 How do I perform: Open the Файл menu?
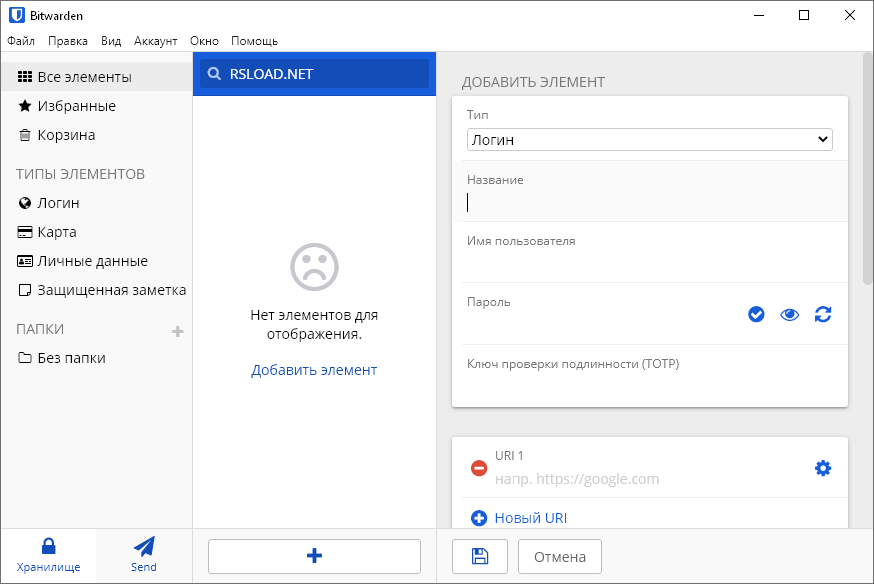click(21, 41)
